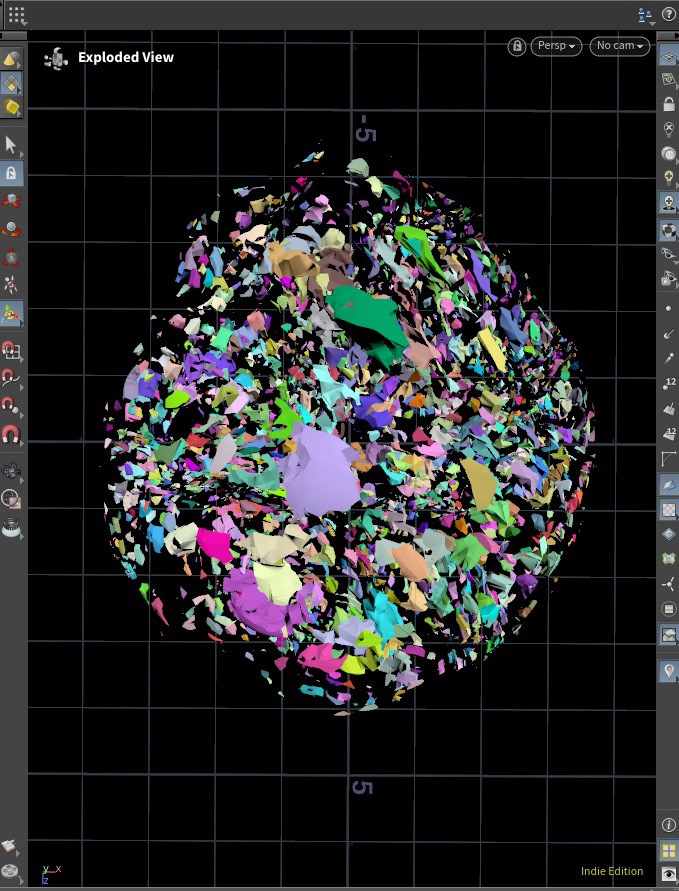Enable Snap to Grid magnet
Viewport: 679px width, 891px height.
(10, 350)
